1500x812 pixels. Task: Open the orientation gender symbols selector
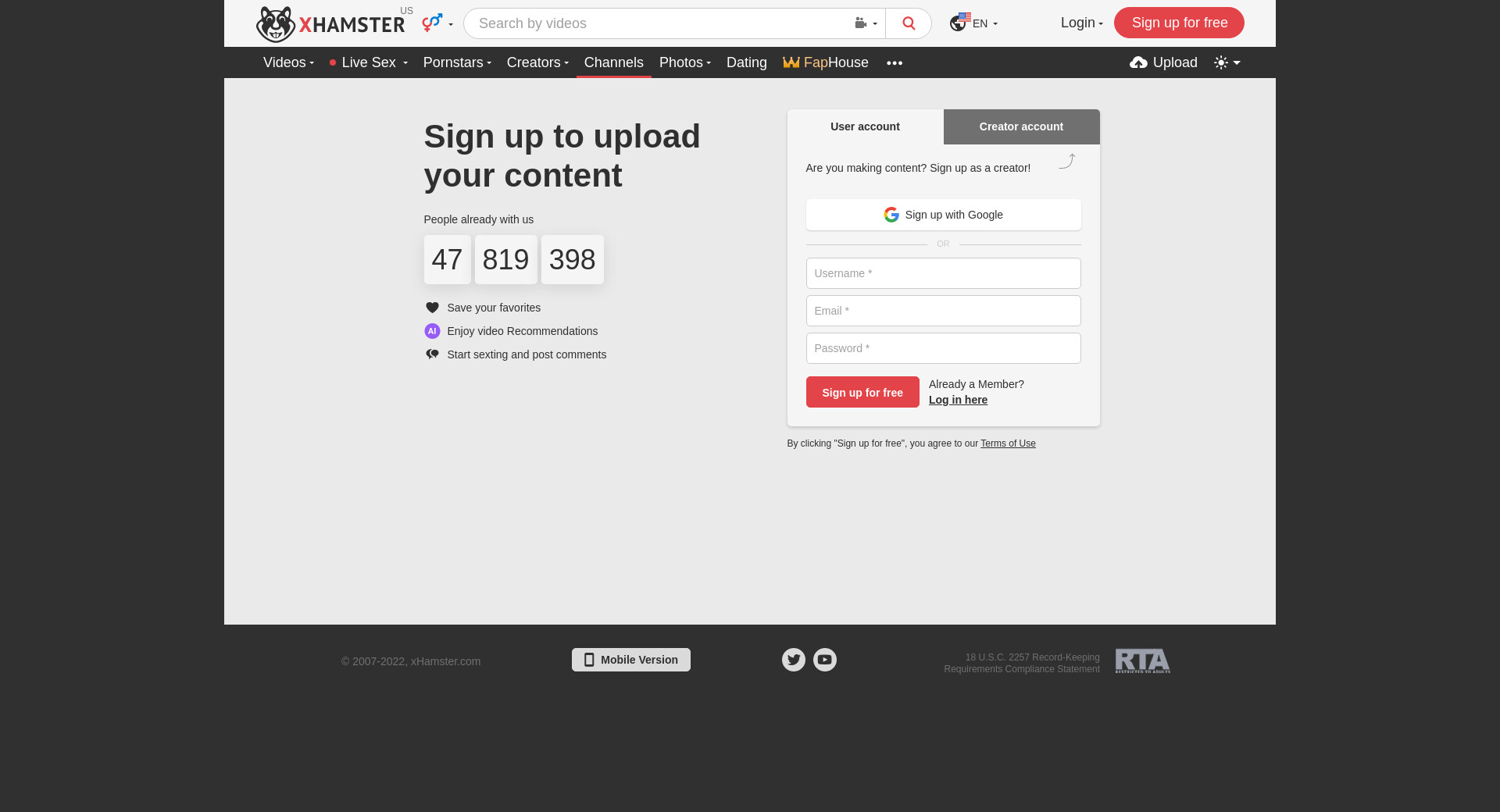(x=437, y=23)
